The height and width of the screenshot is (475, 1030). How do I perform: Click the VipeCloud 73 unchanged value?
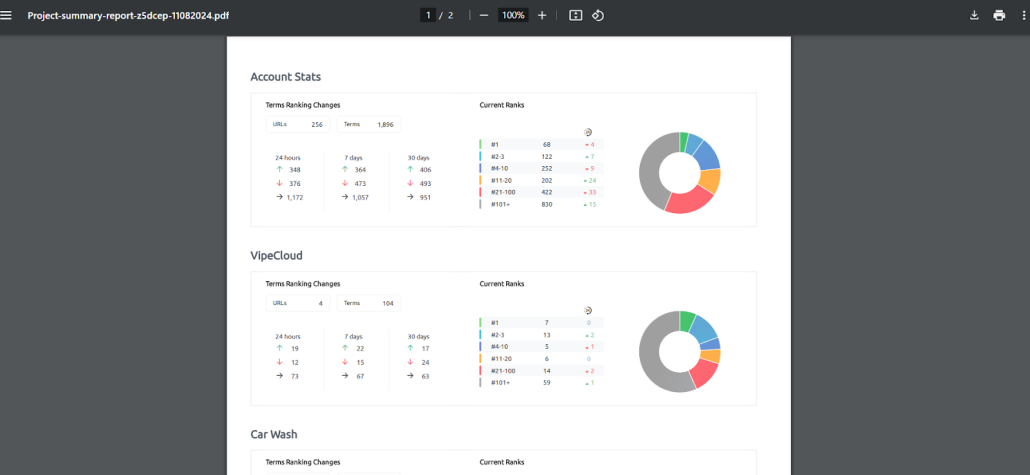tap(294, 376)
